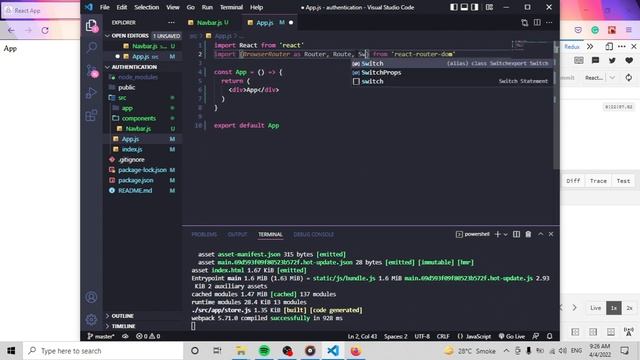Open the Search view in activity bar
640x360 pixels.
tap(91, 47)
